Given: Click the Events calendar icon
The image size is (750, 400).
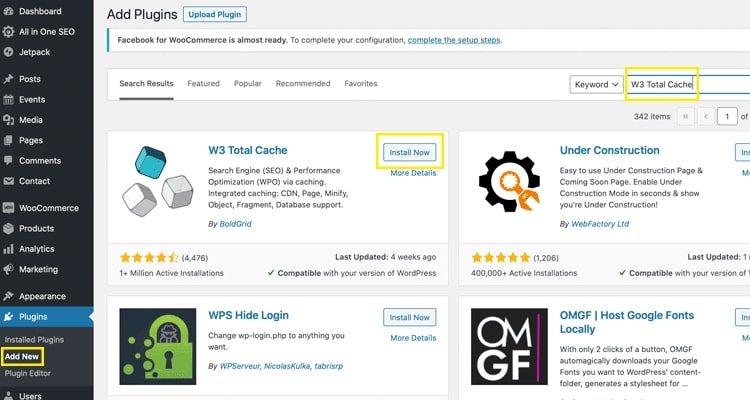Looking at the screenshot, I should point(8,100).
